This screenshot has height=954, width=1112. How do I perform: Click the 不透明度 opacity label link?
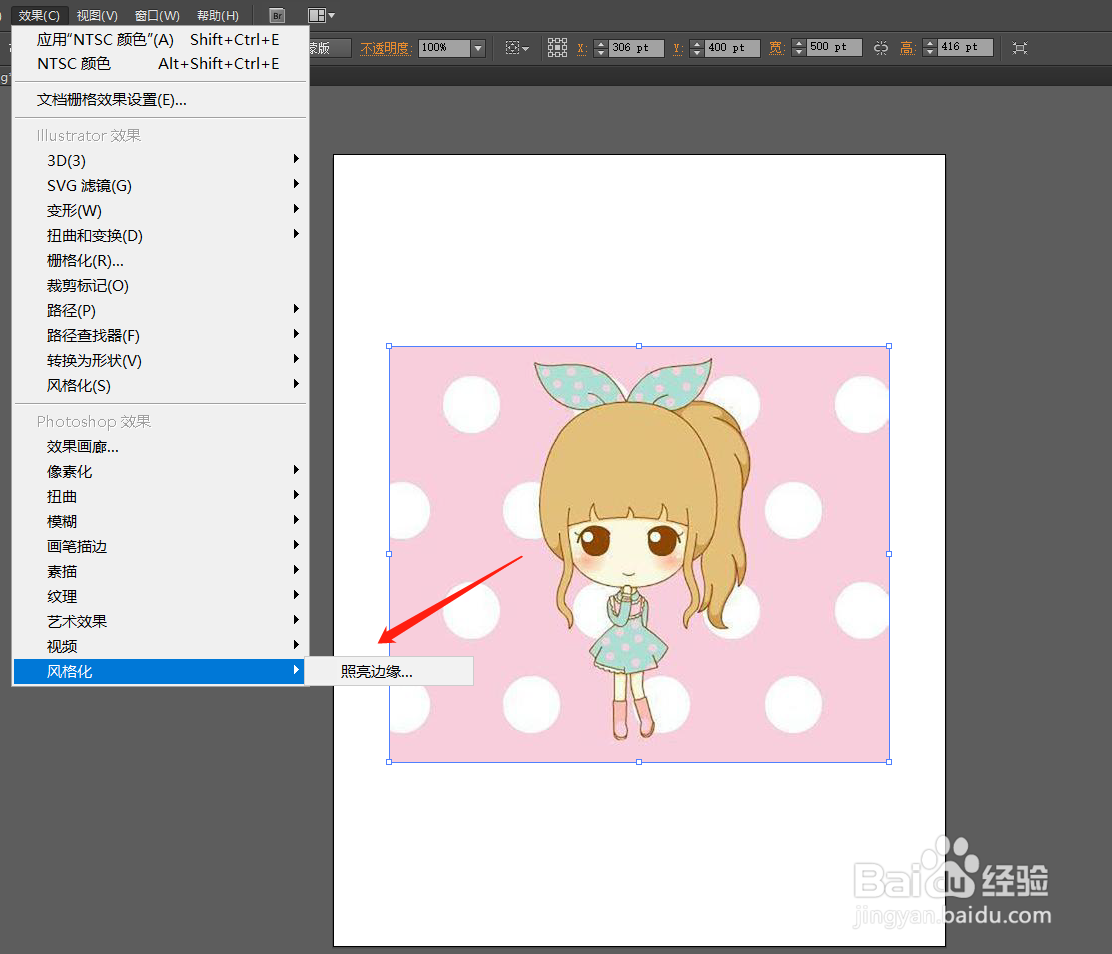(386, 48)
